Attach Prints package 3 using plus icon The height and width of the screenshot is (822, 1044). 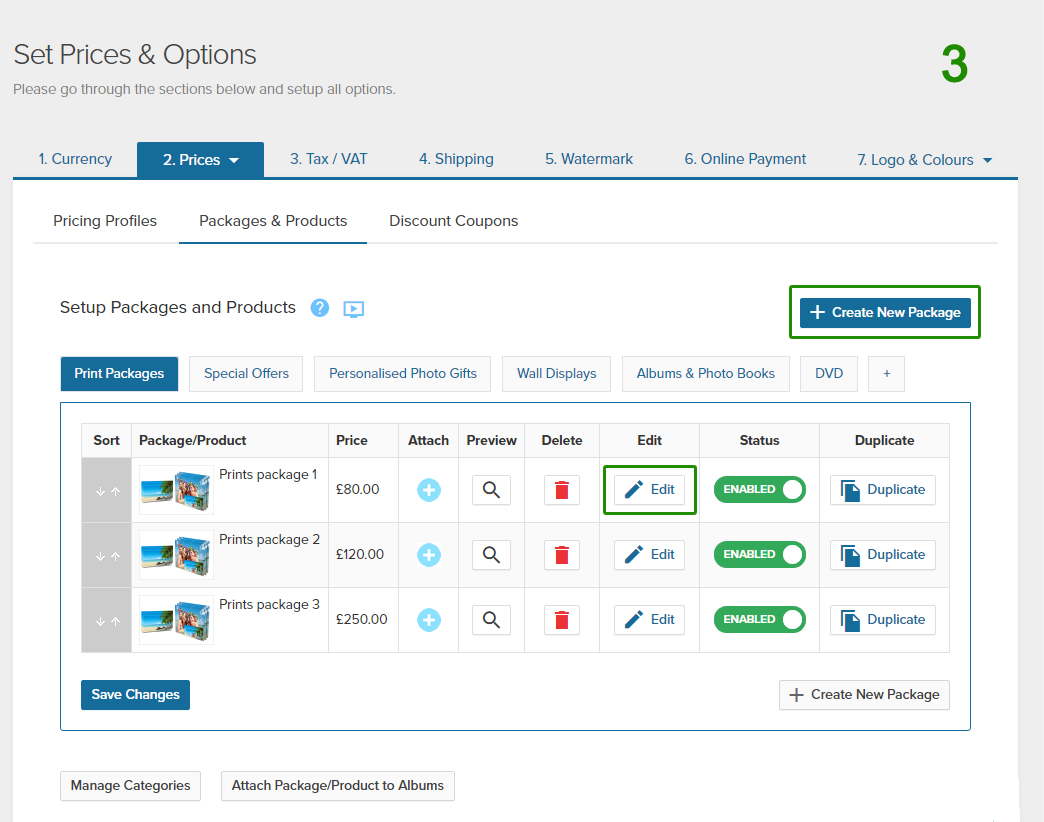[x=429, y=620]
